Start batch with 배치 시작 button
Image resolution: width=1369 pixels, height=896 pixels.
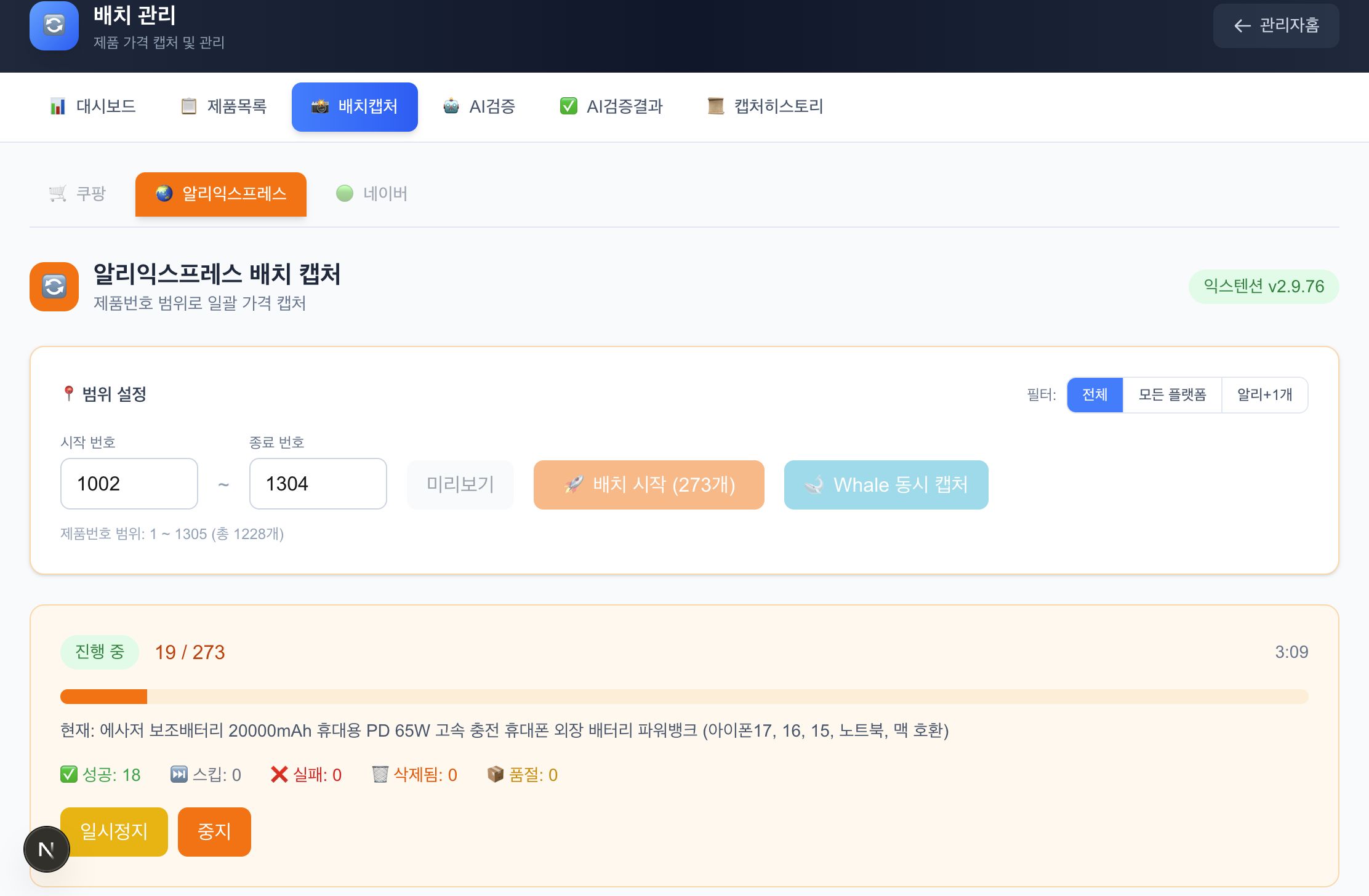click(648, 485)
